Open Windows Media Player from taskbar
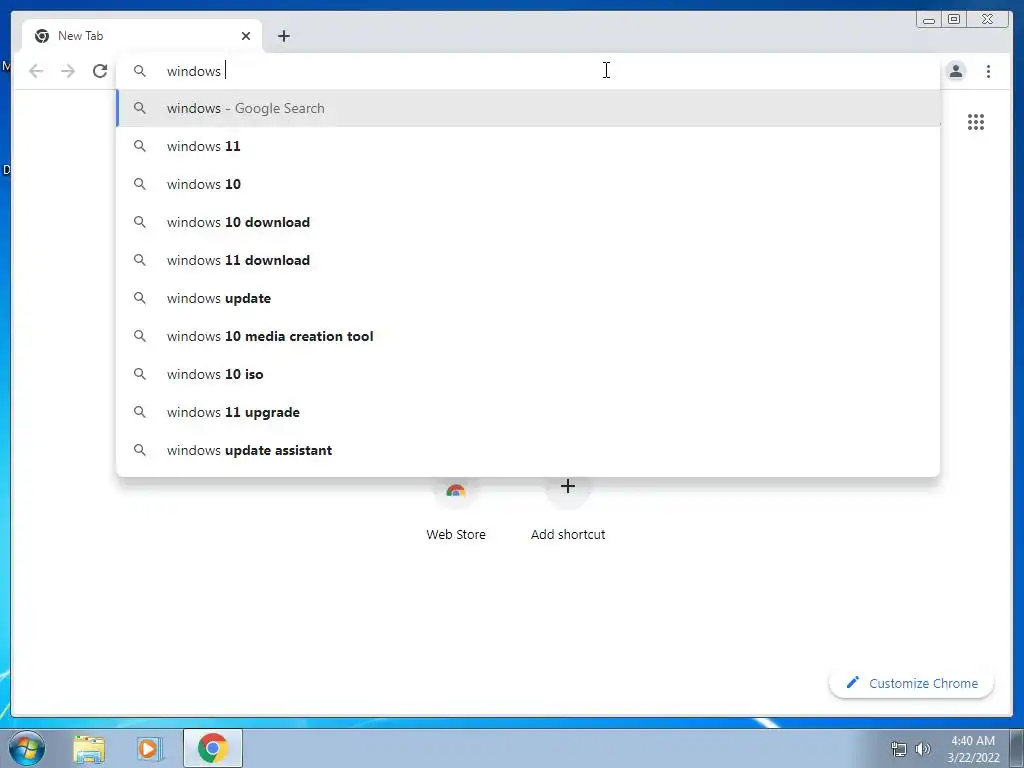Image resolution: width=1024 pixels, height=768 pixels. click(149, 748)
